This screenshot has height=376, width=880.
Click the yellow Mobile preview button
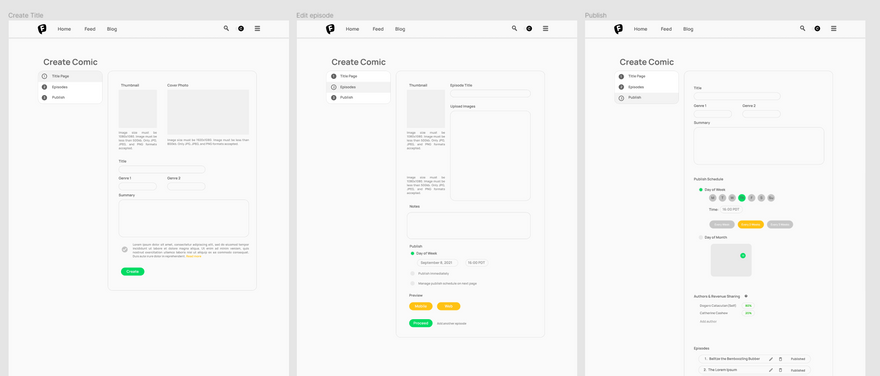[x=421, y=306]
